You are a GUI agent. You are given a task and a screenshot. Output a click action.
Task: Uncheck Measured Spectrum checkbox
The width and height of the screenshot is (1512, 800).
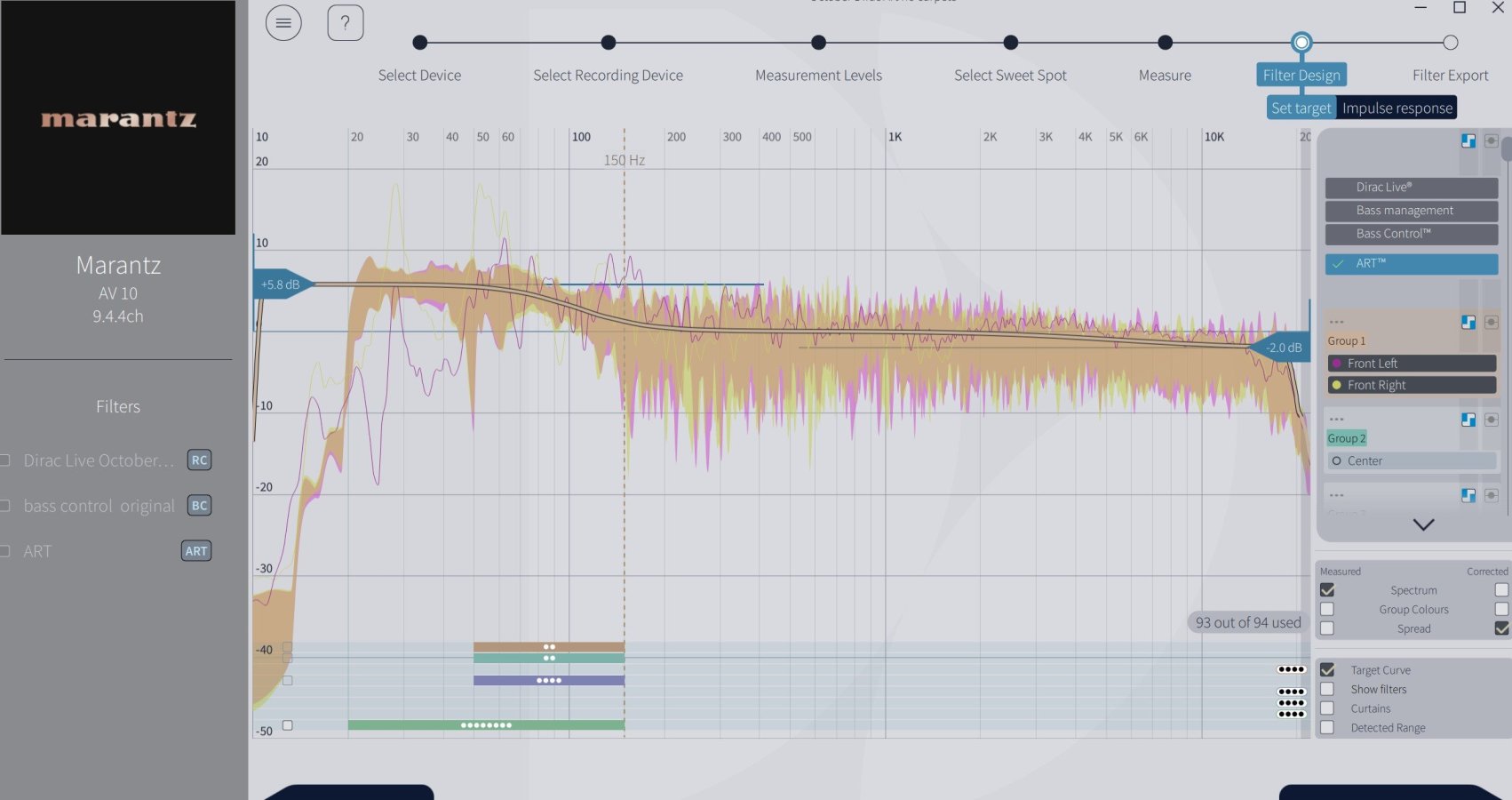[1327, 590]
